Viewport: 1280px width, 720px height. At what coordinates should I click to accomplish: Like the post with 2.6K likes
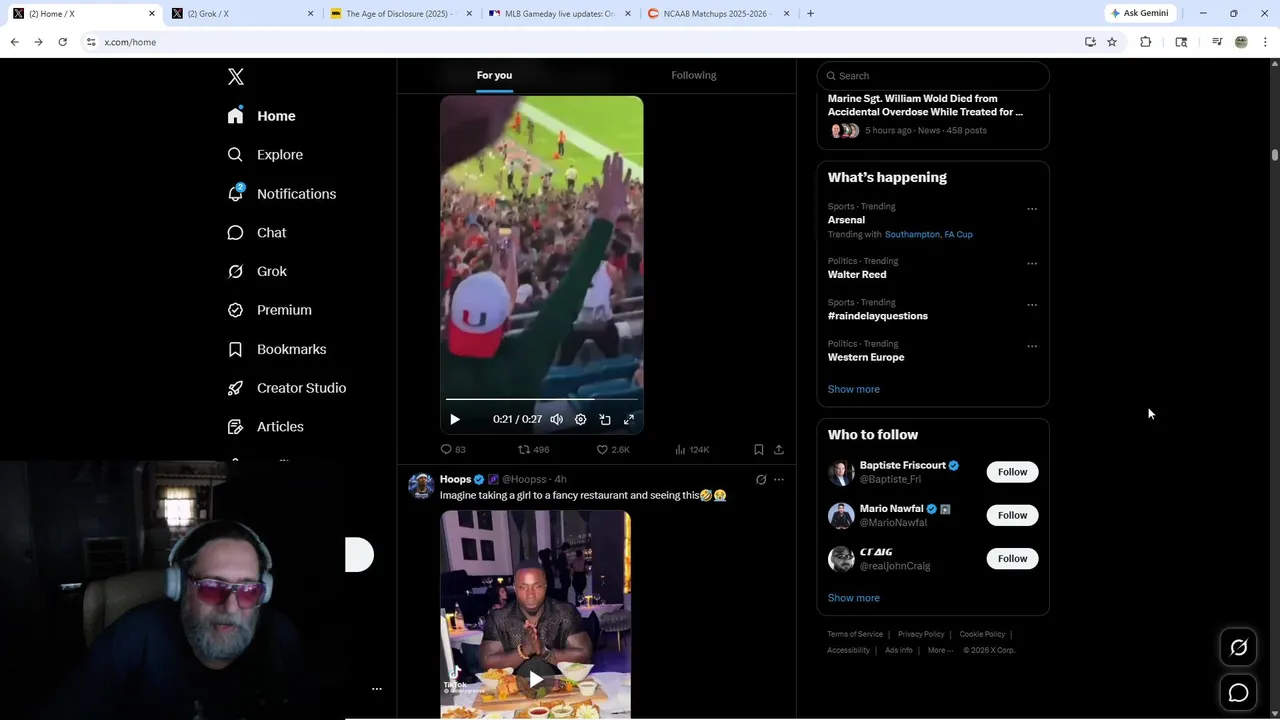[613, 450]
